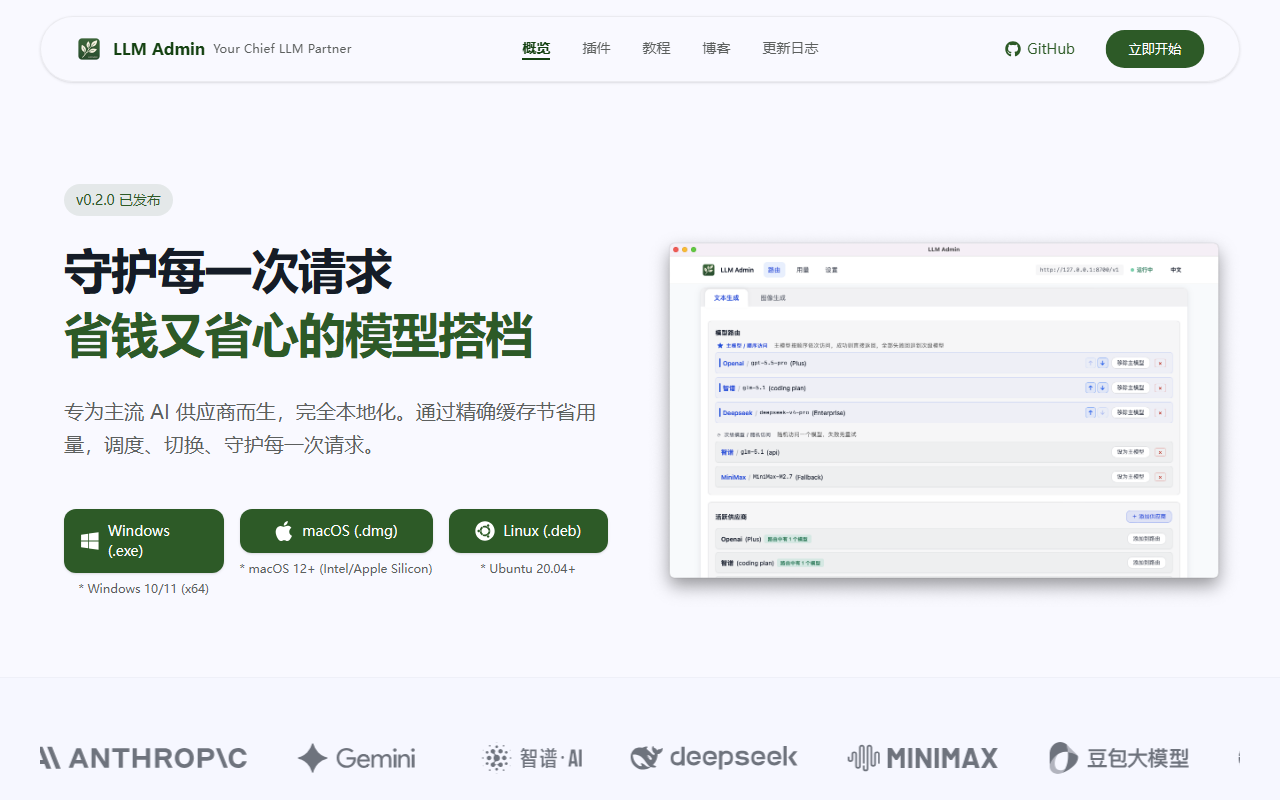Screen dimensions: 1280x800
Task: Click the red X on the glm-5.1 (api) row
Action: (1160, 452)
